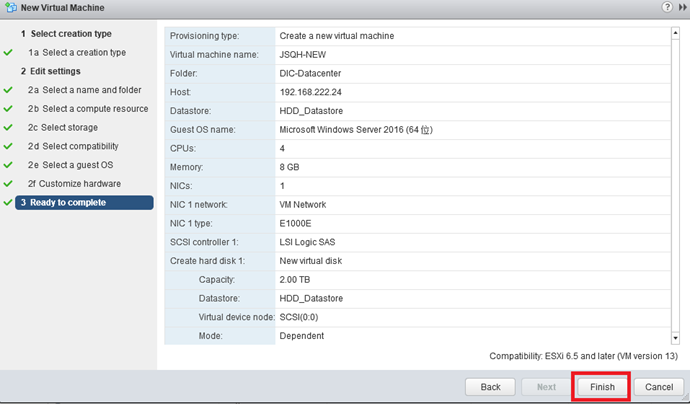
Task: Cancel the New Virtual Machine wizard
Action: pos(659,387)
